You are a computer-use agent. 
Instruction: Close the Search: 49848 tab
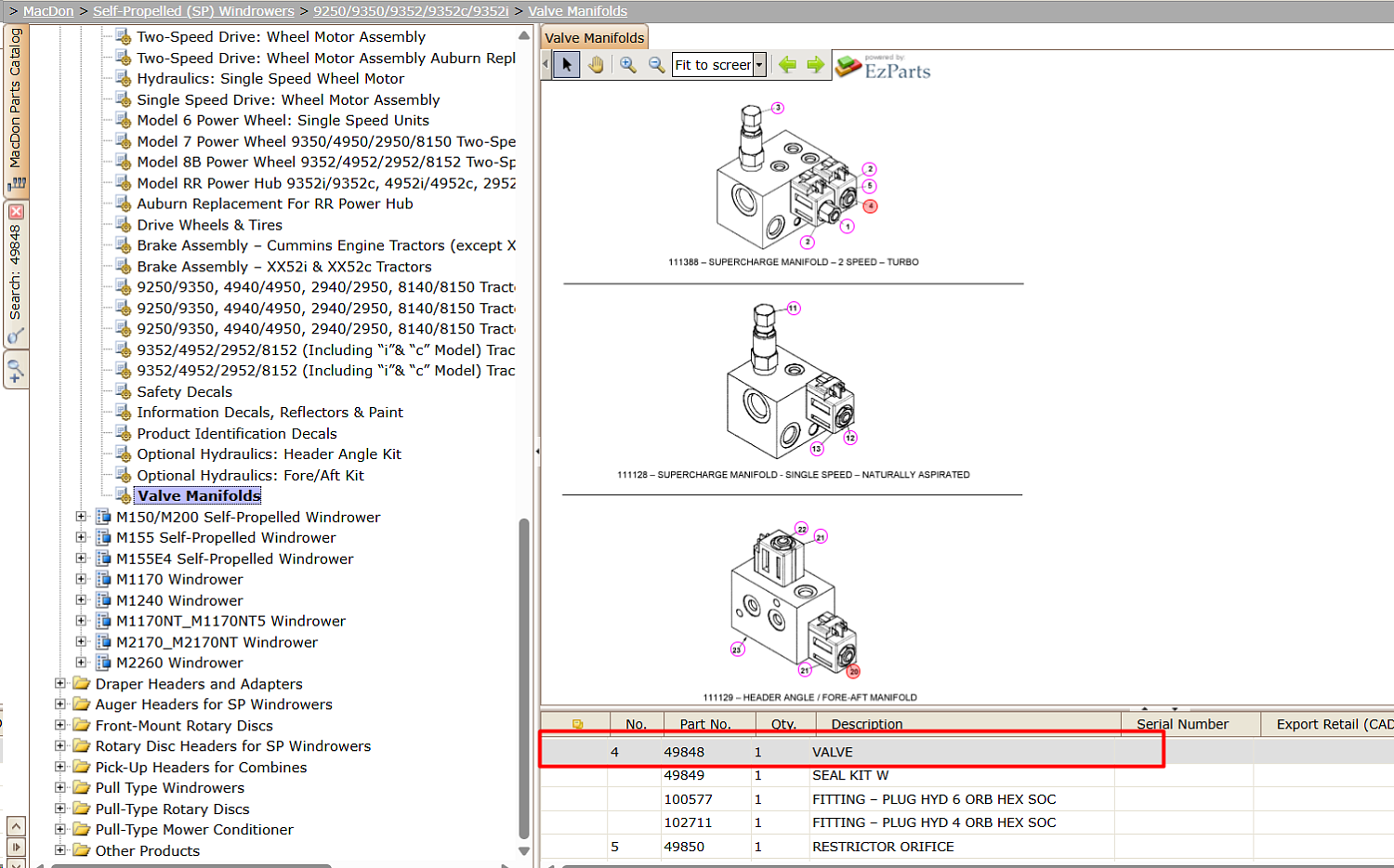16,212
